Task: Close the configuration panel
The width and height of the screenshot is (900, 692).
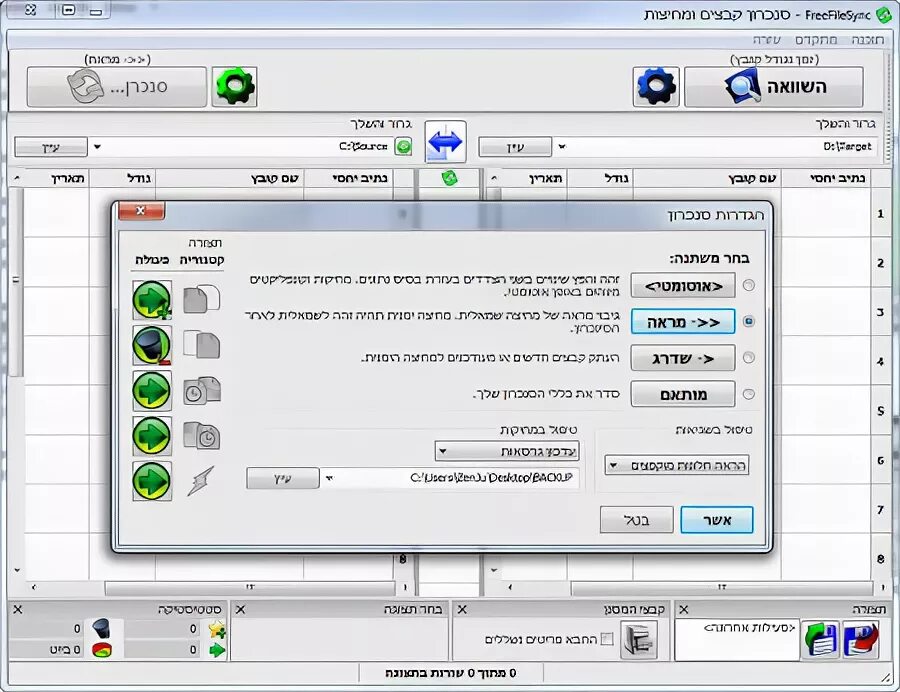Action: click(684, 609)
